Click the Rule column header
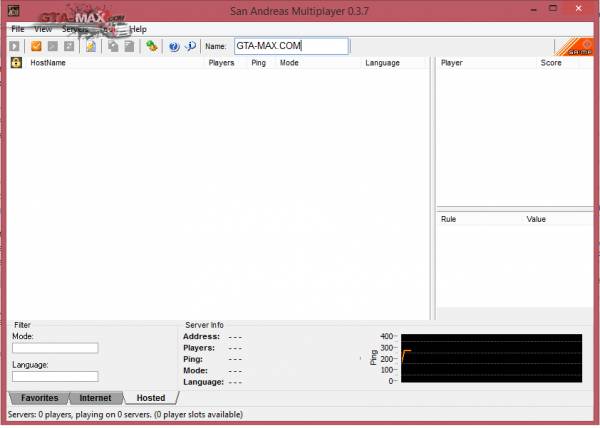600x428 pixels. pyautogui.click(x=448, y=219)
